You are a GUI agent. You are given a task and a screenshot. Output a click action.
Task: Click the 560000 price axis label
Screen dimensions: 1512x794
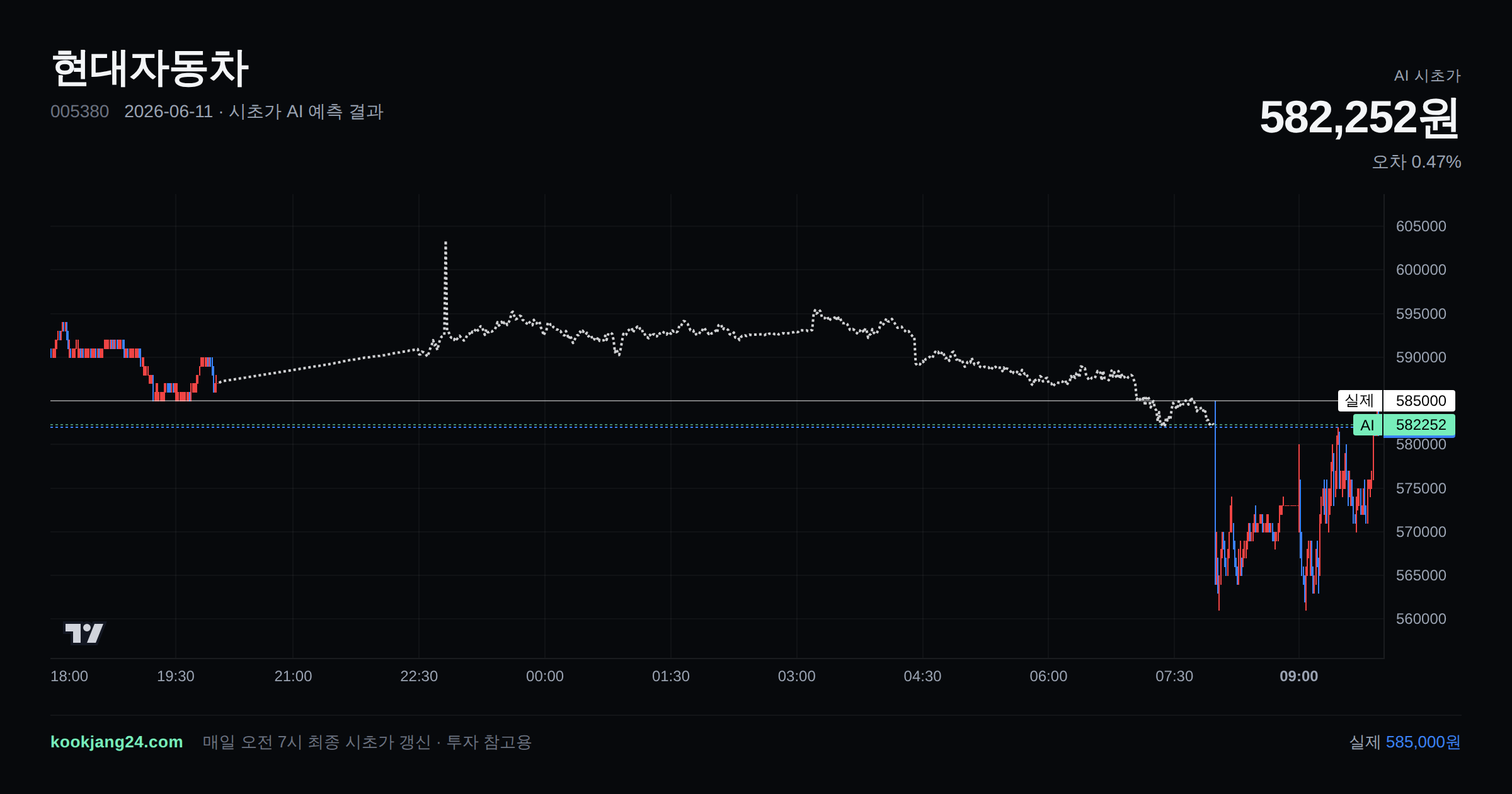pyautogui.click(x=1421, y=619)
